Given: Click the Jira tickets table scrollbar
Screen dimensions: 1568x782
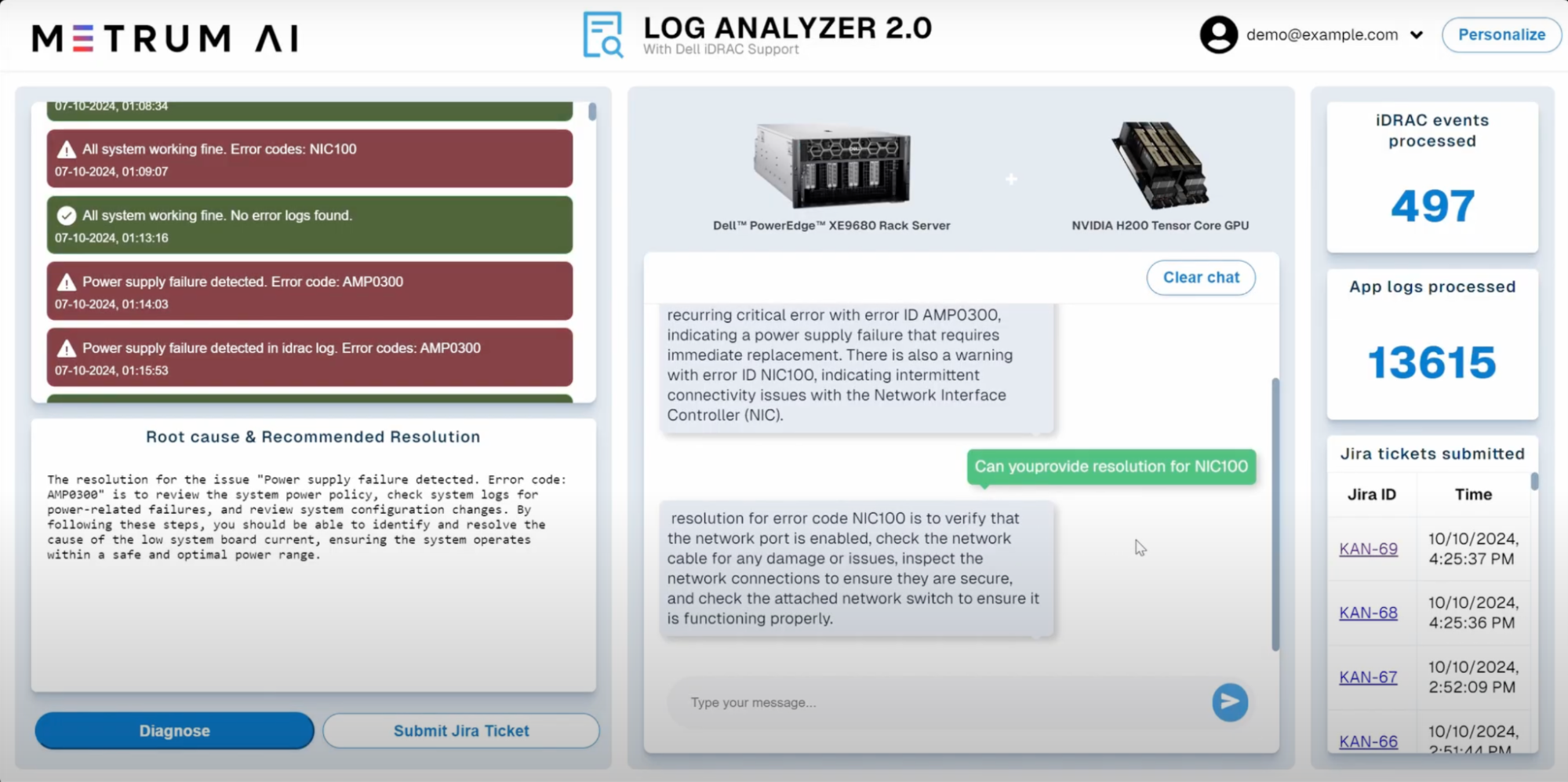Looking at the screenshot, I should [x=1534, y=481].
